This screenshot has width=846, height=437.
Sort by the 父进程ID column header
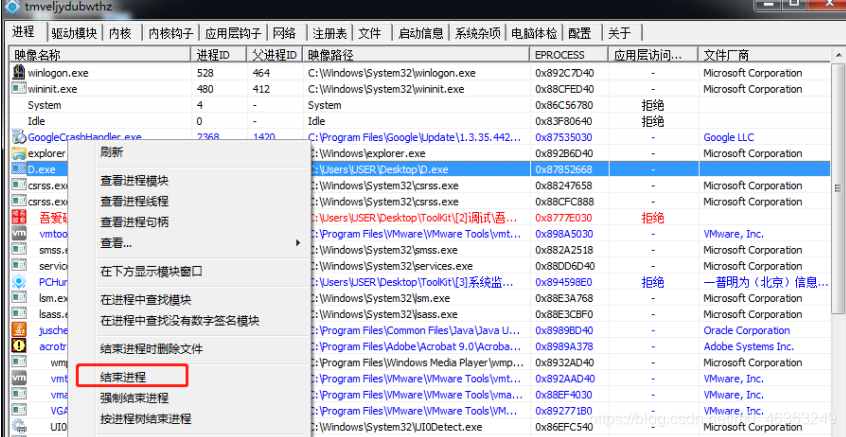275,54
